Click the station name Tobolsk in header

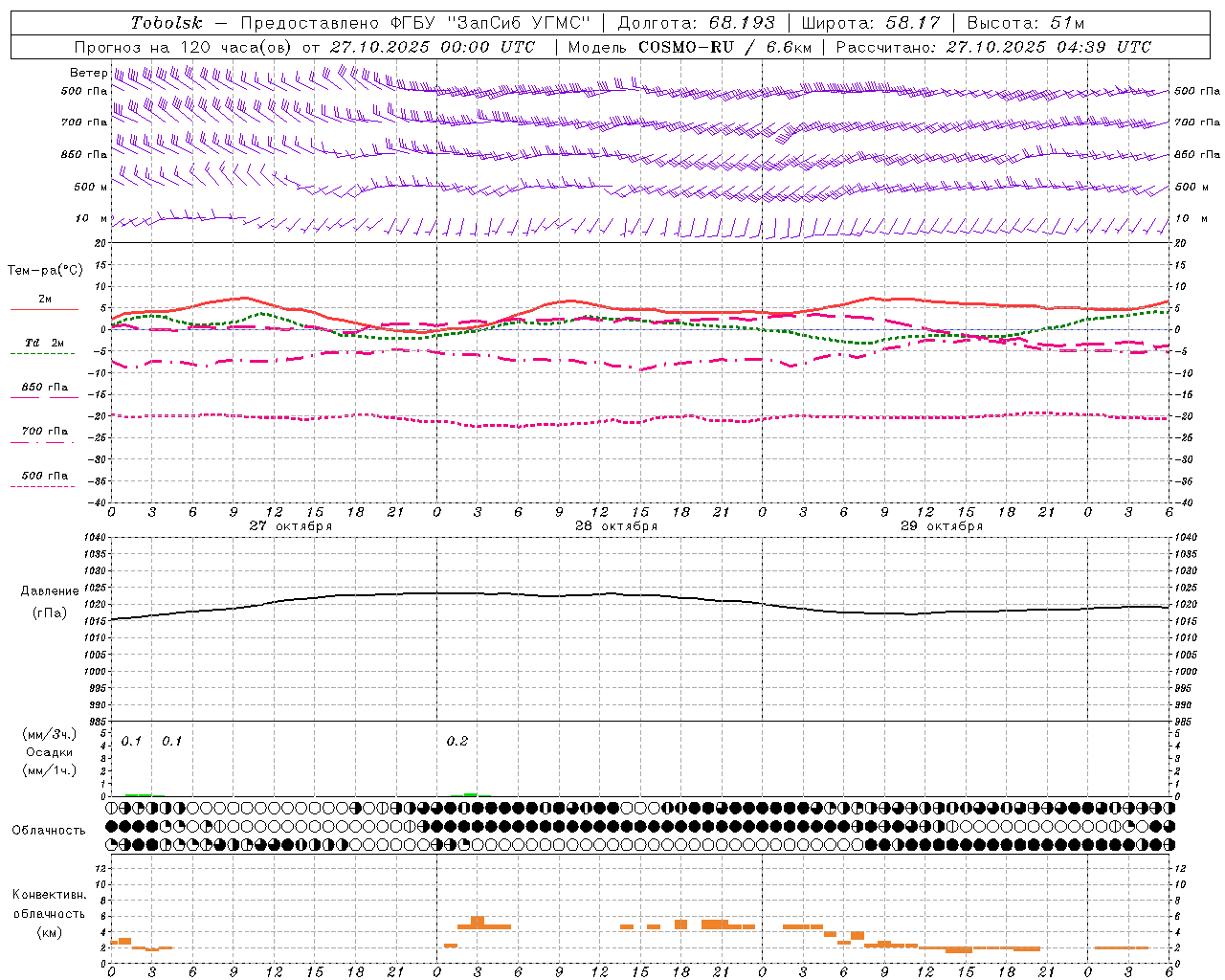[x=167, y=23]
